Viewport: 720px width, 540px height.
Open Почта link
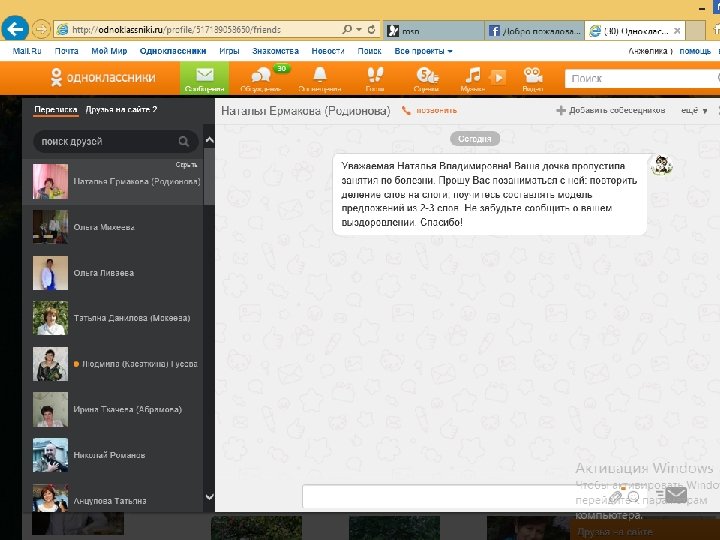pos(66,51)
